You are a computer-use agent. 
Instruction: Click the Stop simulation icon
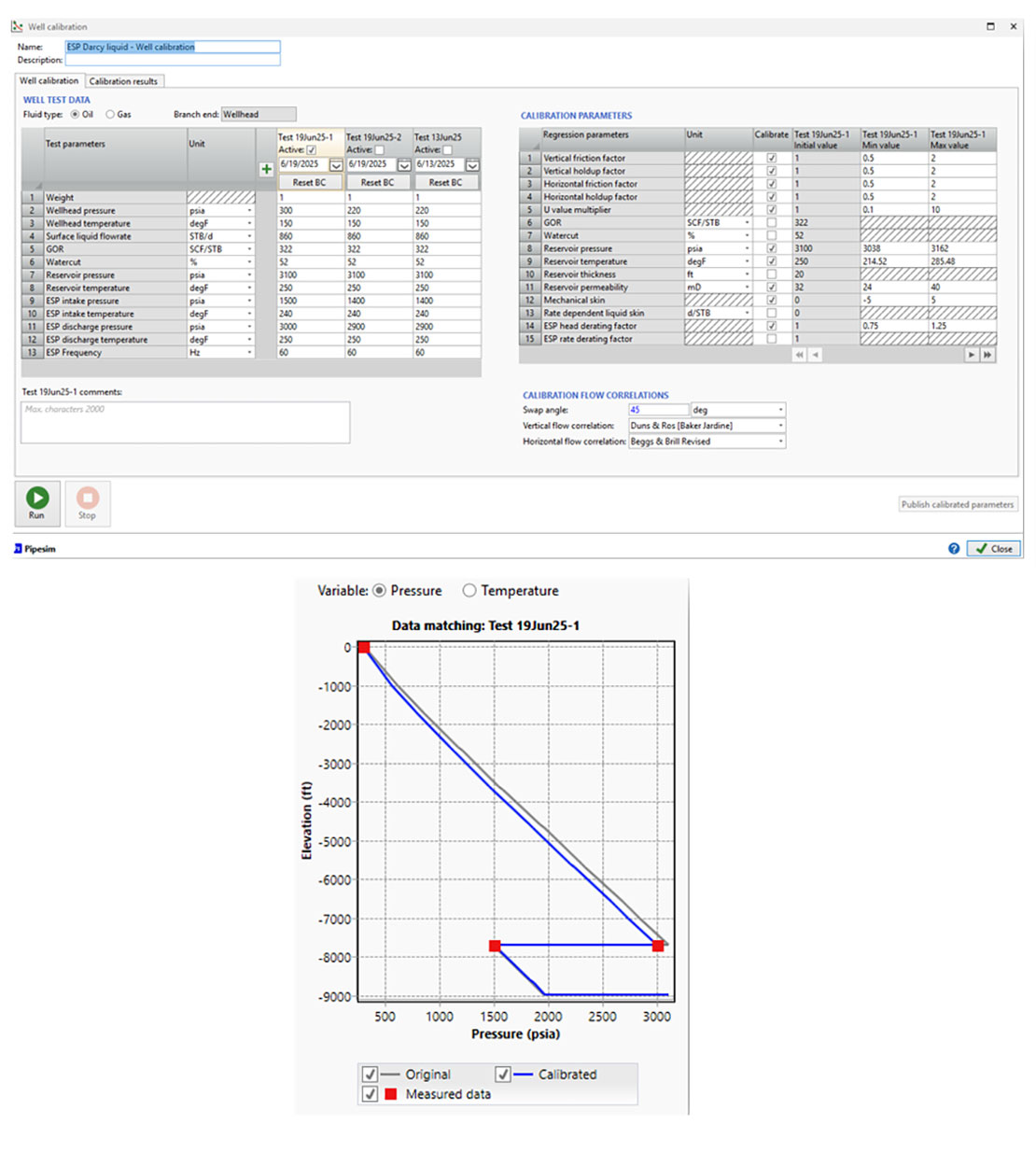87,499
